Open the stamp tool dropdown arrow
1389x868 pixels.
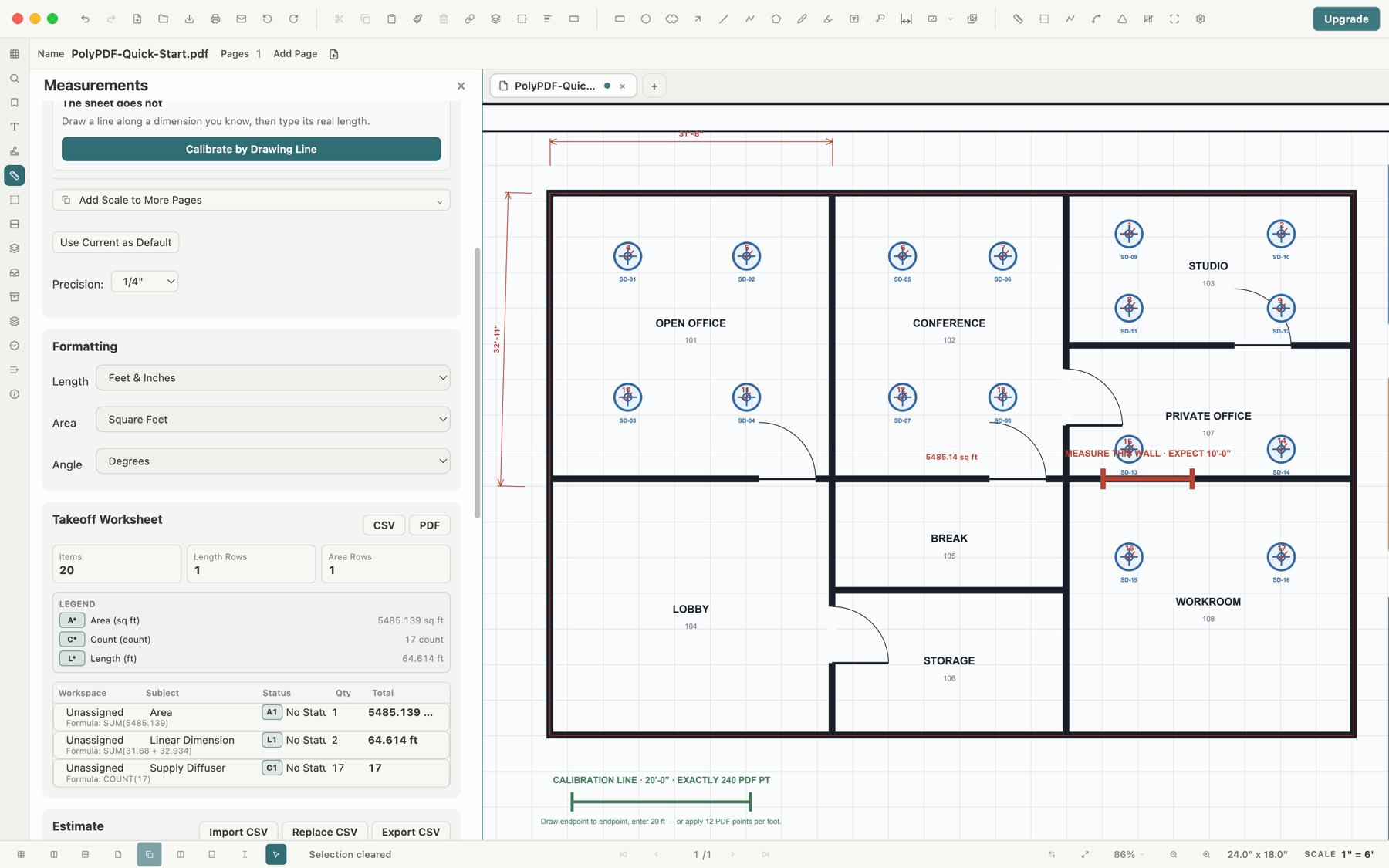pyautogui.click(x=951, y=19)
